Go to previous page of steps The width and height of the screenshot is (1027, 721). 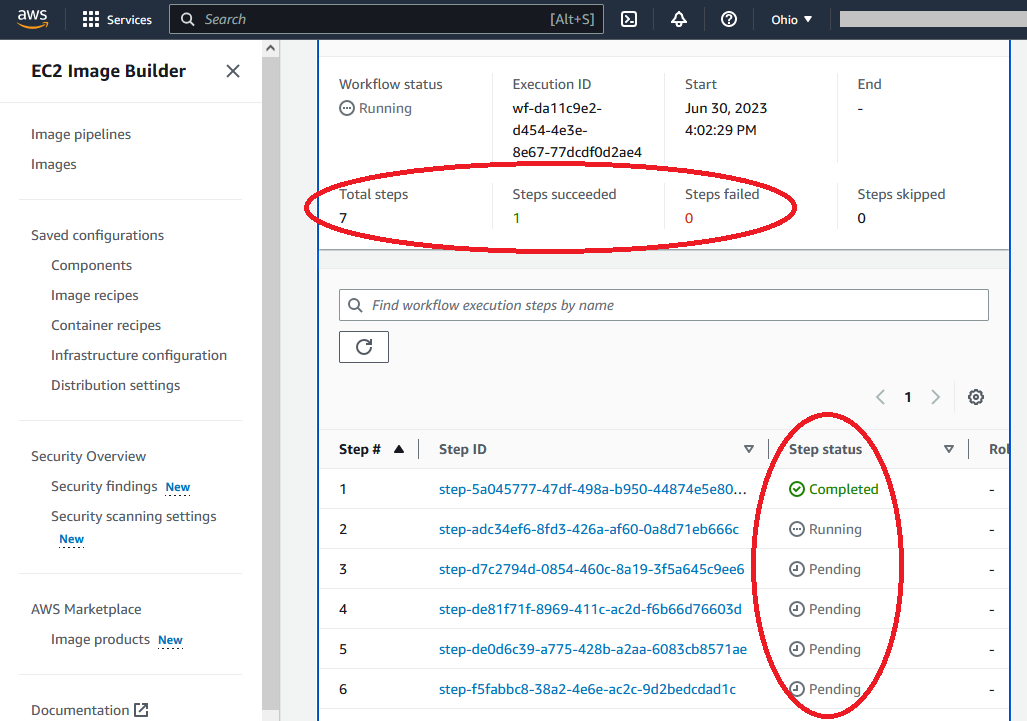(x=880, y=397)
